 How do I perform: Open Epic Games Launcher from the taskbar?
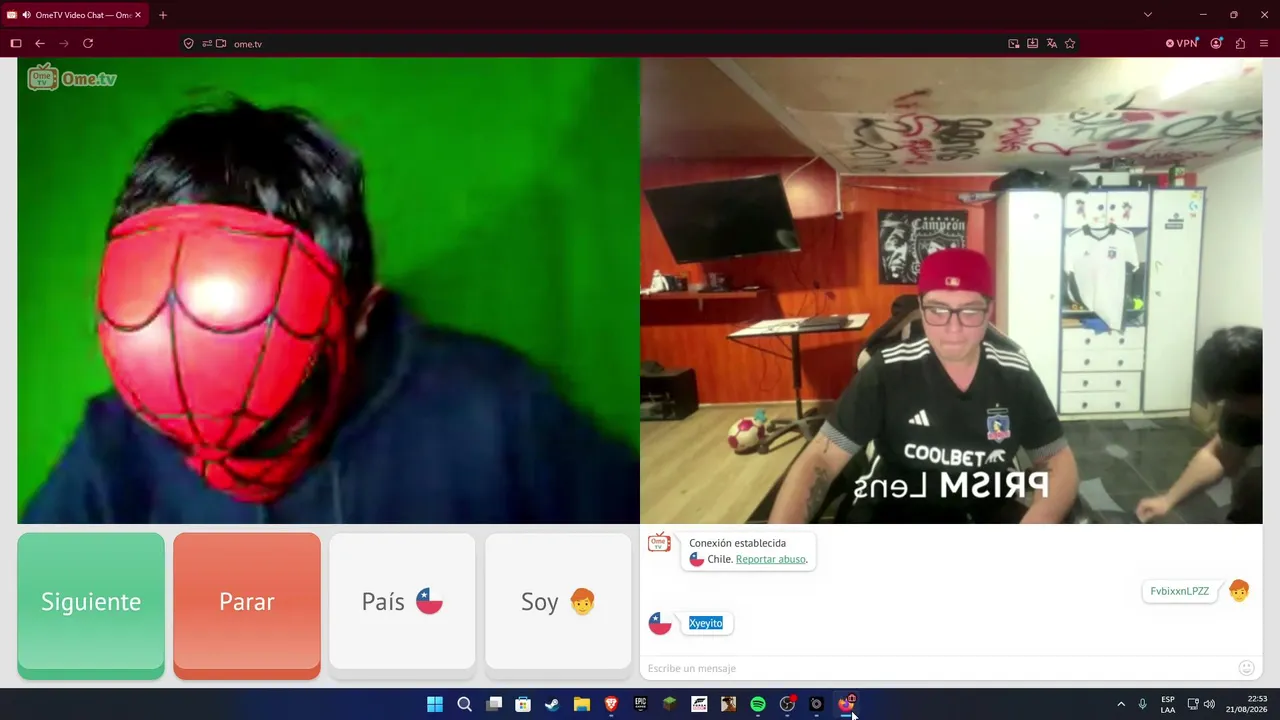[640, 704]
